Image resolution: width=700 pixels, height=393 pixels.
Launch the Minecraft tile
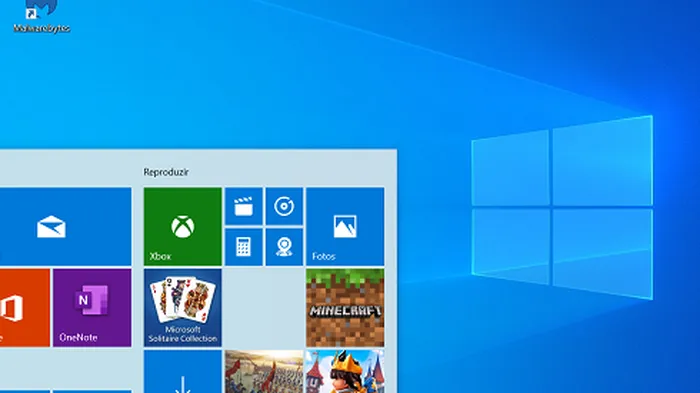click(345, 308)
